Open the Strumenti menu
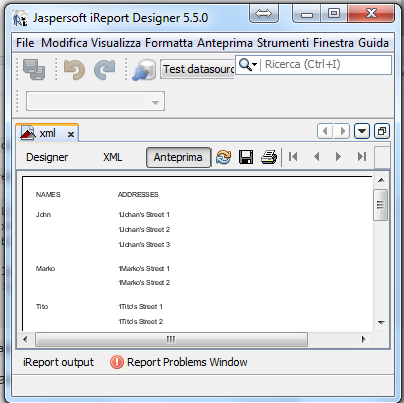404x403 pixels. point(283,43)
